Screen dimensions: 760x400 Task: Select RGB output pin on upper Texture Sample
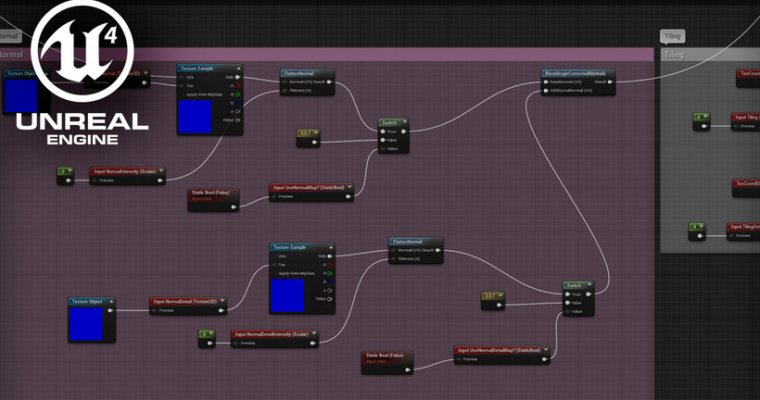click(238, 77)
